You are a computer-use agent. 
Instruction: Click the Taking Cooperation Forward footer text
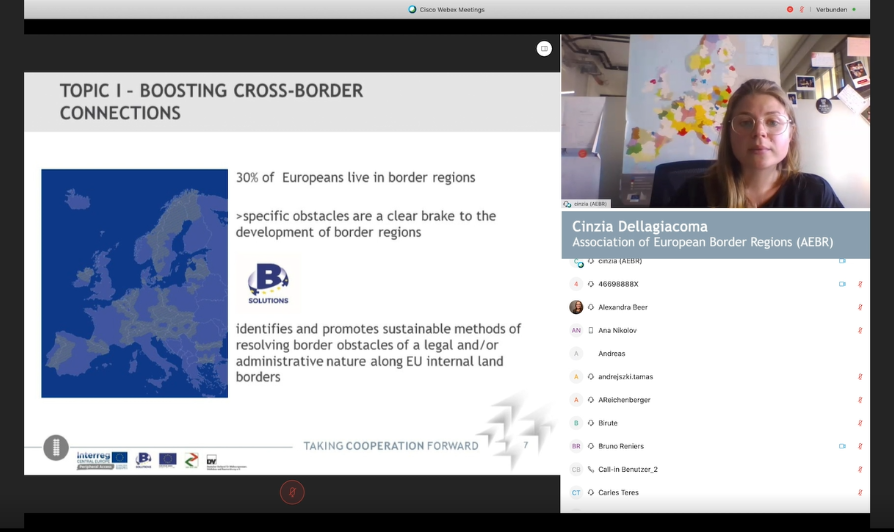391,446
